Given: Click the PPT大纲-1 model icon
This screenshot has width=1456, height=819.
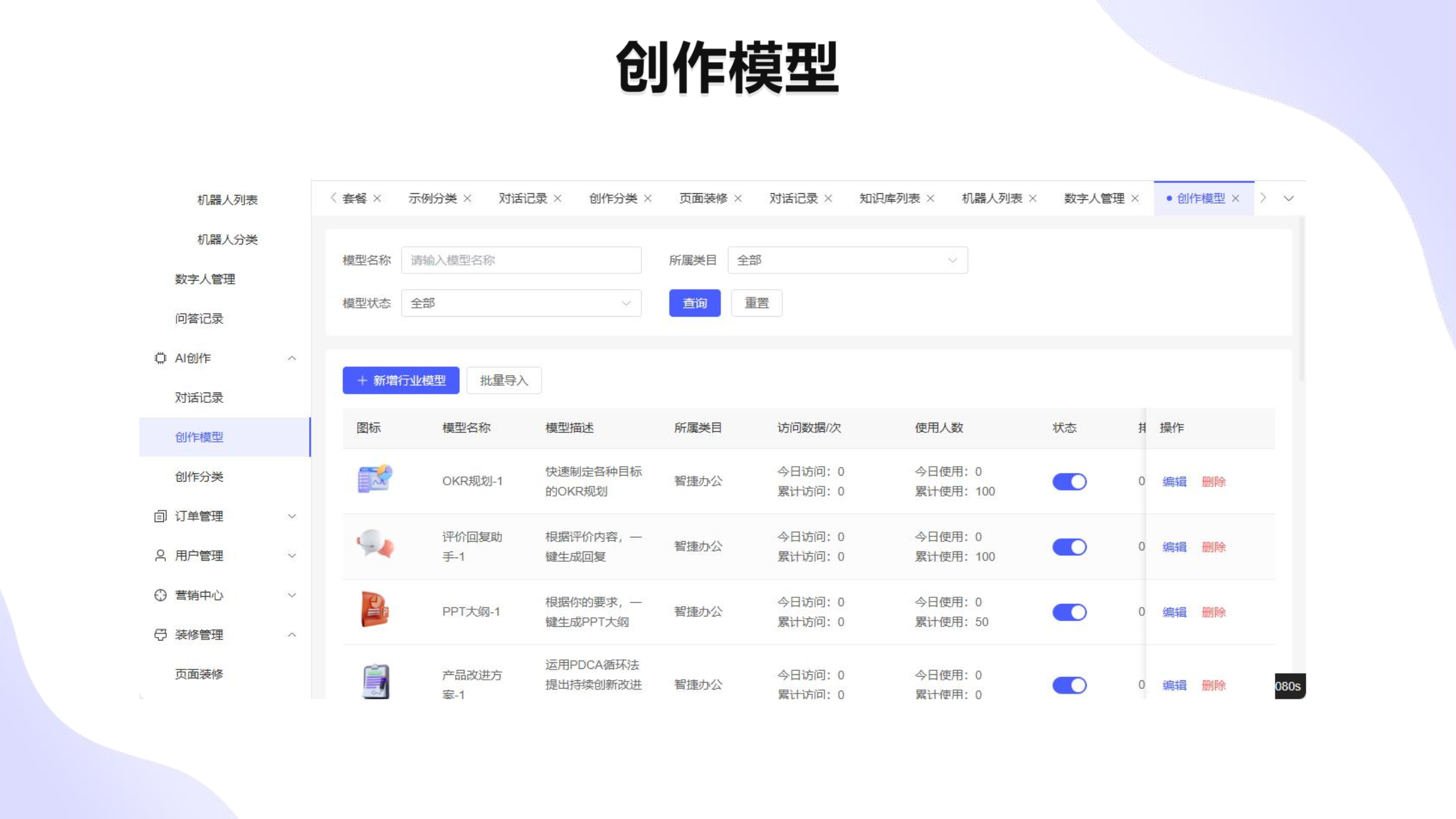Looking at the screenshot, I should (x=375, y=610).
